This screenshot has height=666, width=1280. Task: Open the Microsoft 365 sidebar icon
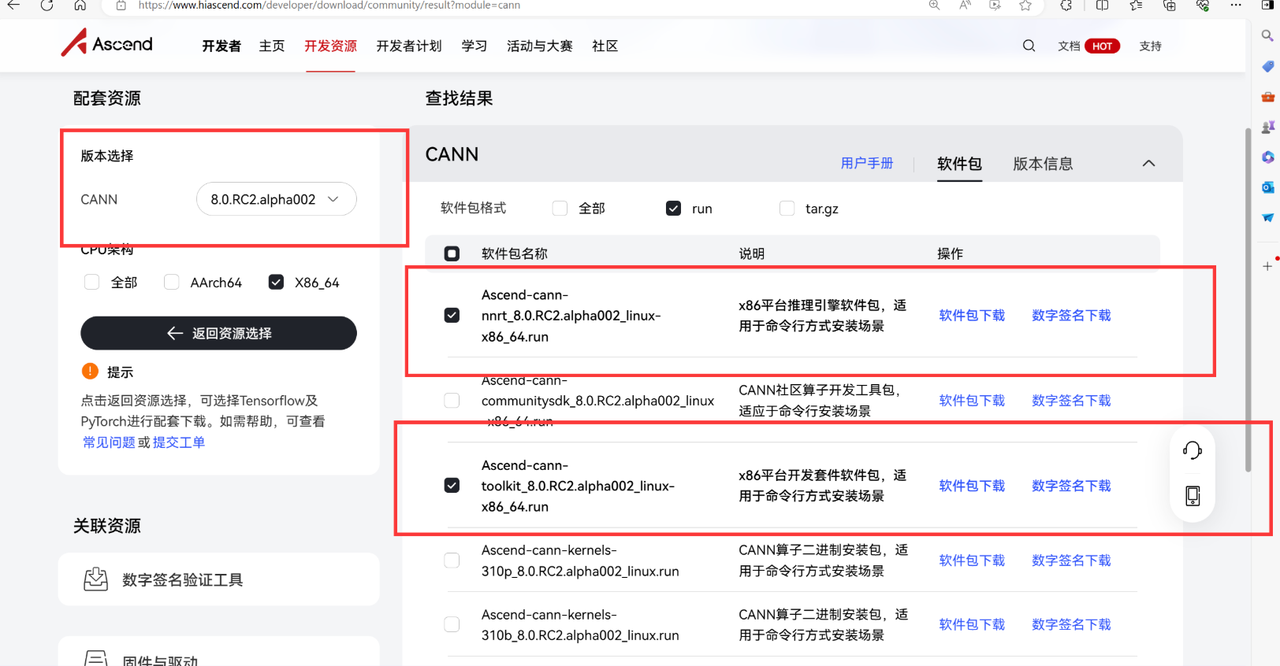pos(1268,157)
